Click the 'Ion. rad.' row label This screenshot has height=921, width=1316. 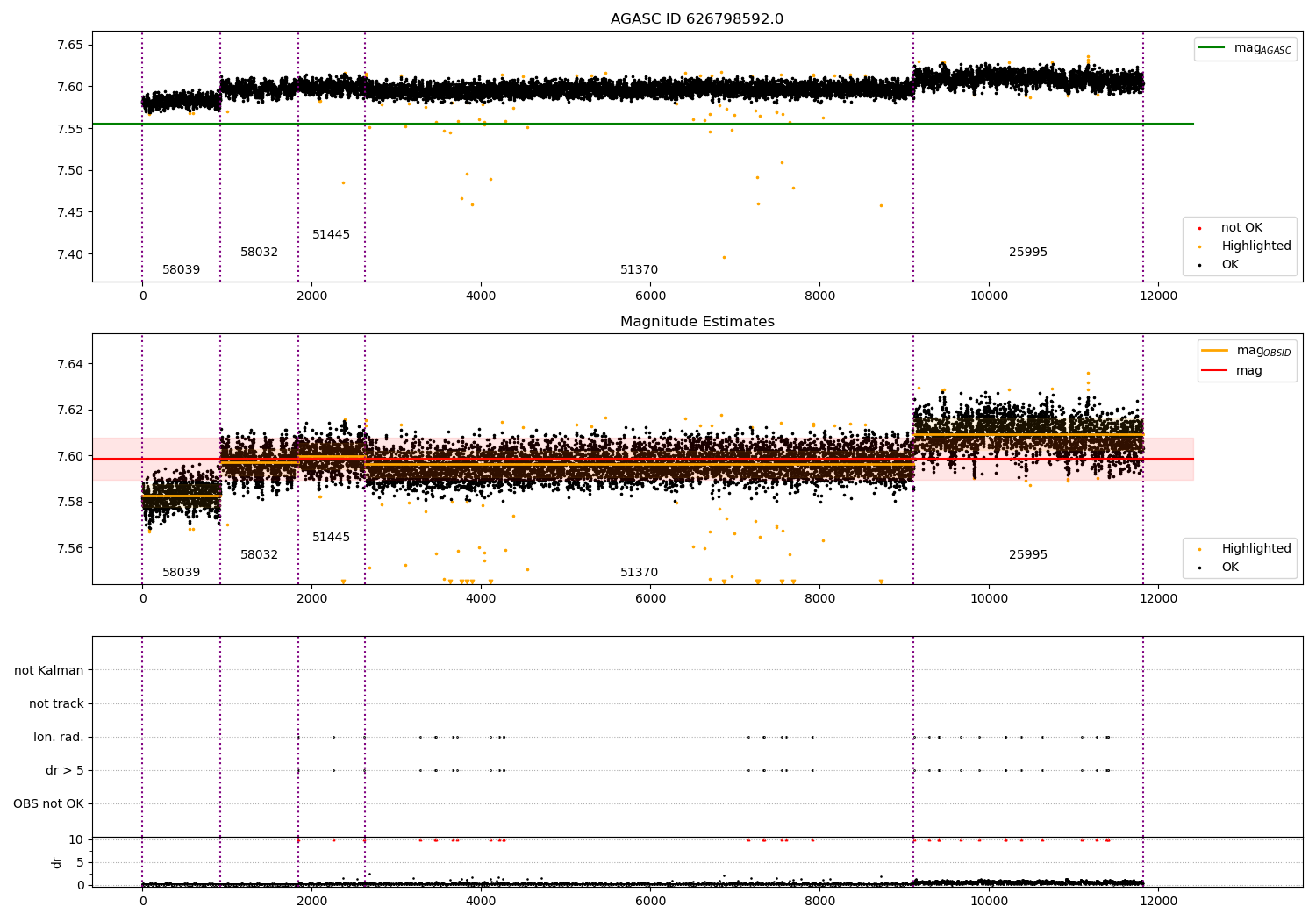(59, 737)
